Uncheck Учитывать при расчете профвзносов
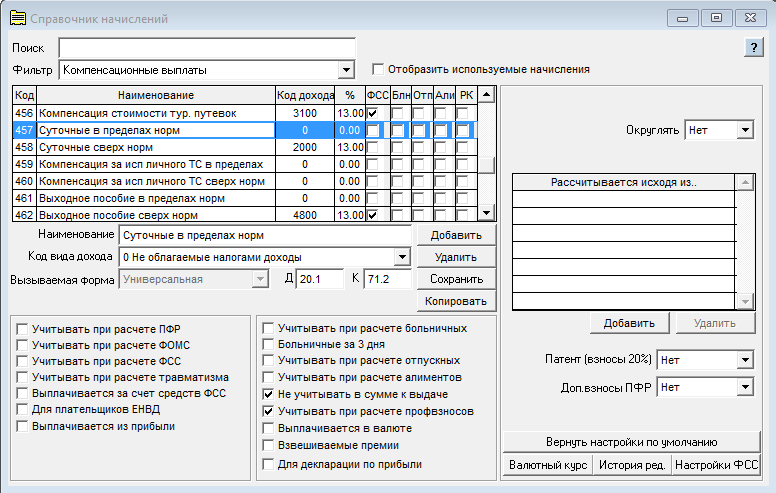The height and width of the screenshot is (493, 776). (x=268, y=411)
